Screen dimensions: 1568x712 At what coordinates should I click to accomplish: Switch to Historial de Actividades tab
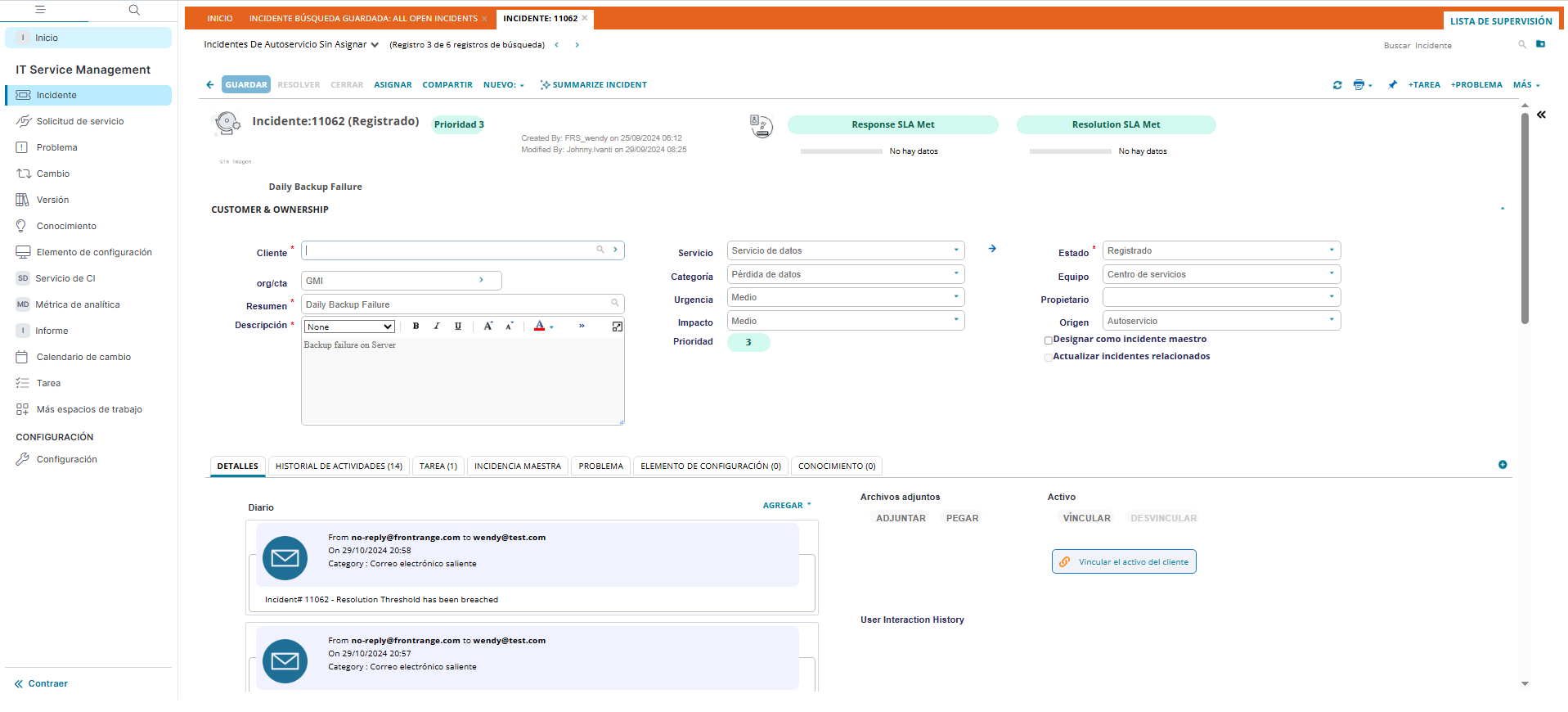pos(339,466)
